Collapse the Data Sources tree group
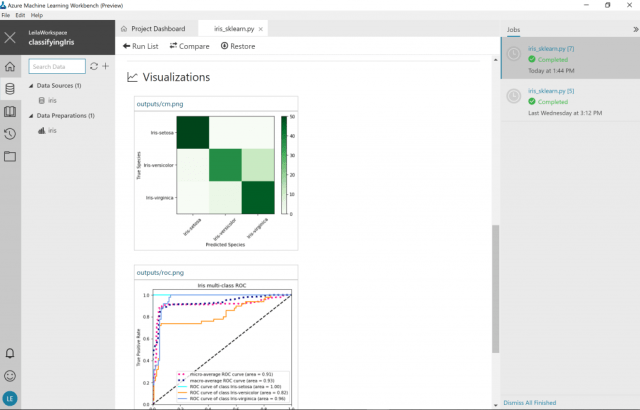The width and height of the screenshot is (640, 410). tap(31, 86)
